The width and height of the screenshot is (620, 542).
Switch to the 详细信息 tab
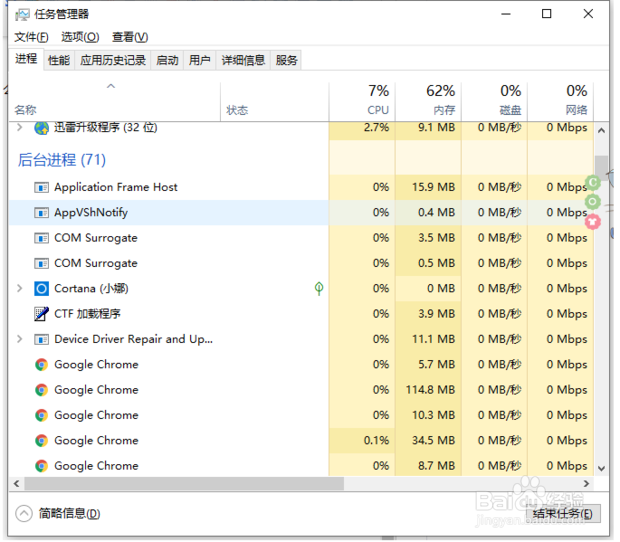click(243, 60)
